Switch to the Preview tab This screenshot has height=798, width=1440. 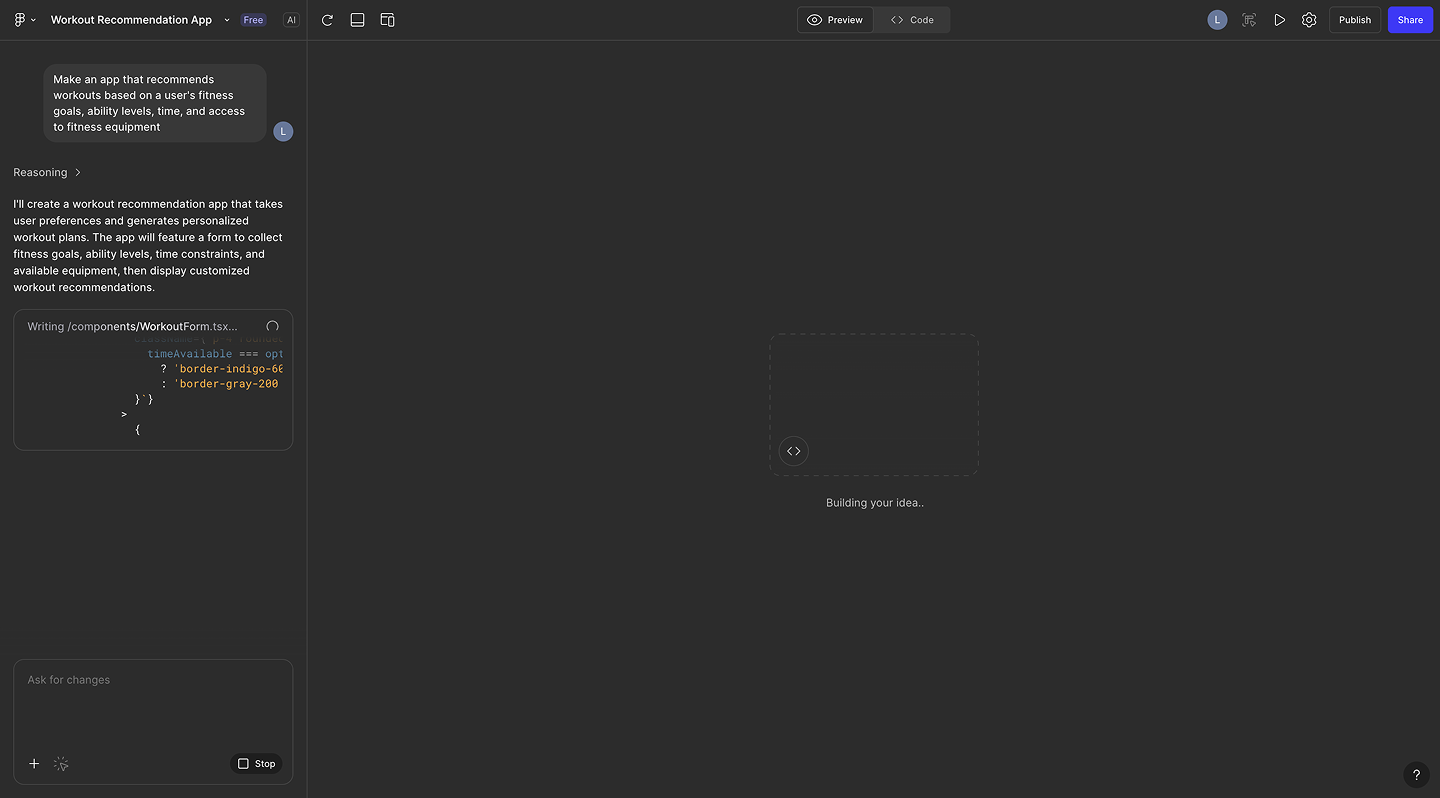click(x=835, y=19)
